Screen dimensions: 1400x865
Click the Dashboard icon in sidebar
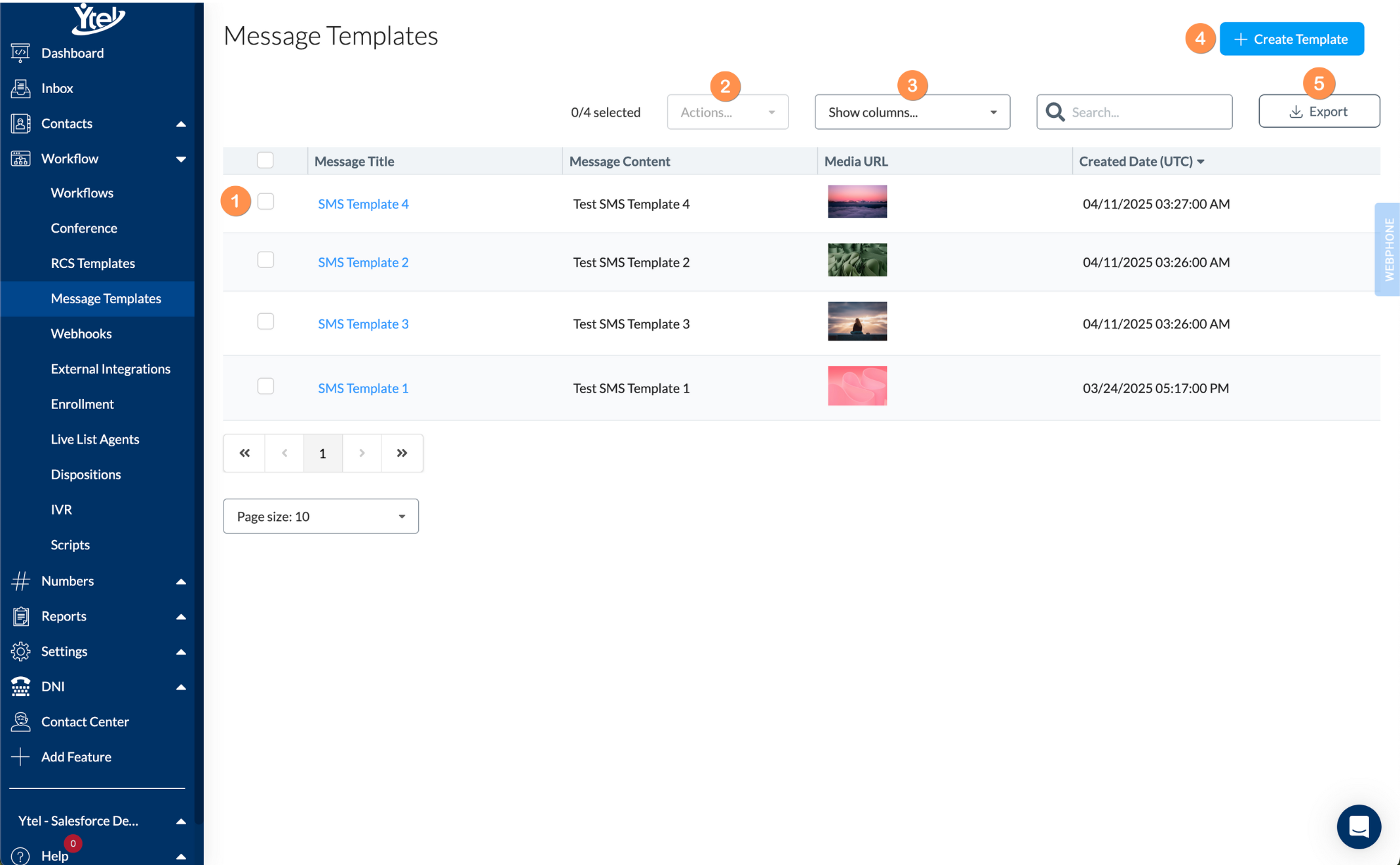point(20,52)
